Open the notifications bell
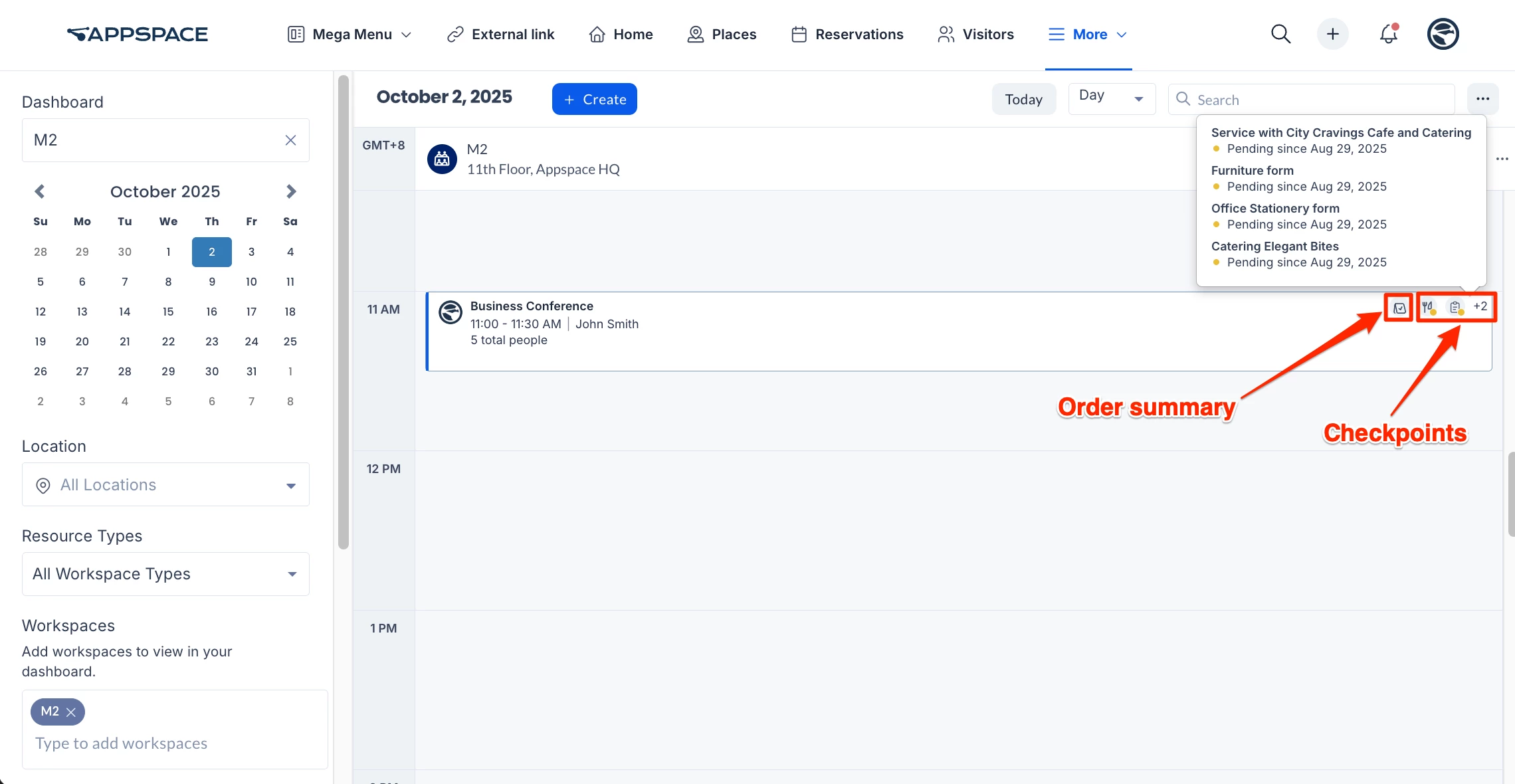 [1388, 34]
